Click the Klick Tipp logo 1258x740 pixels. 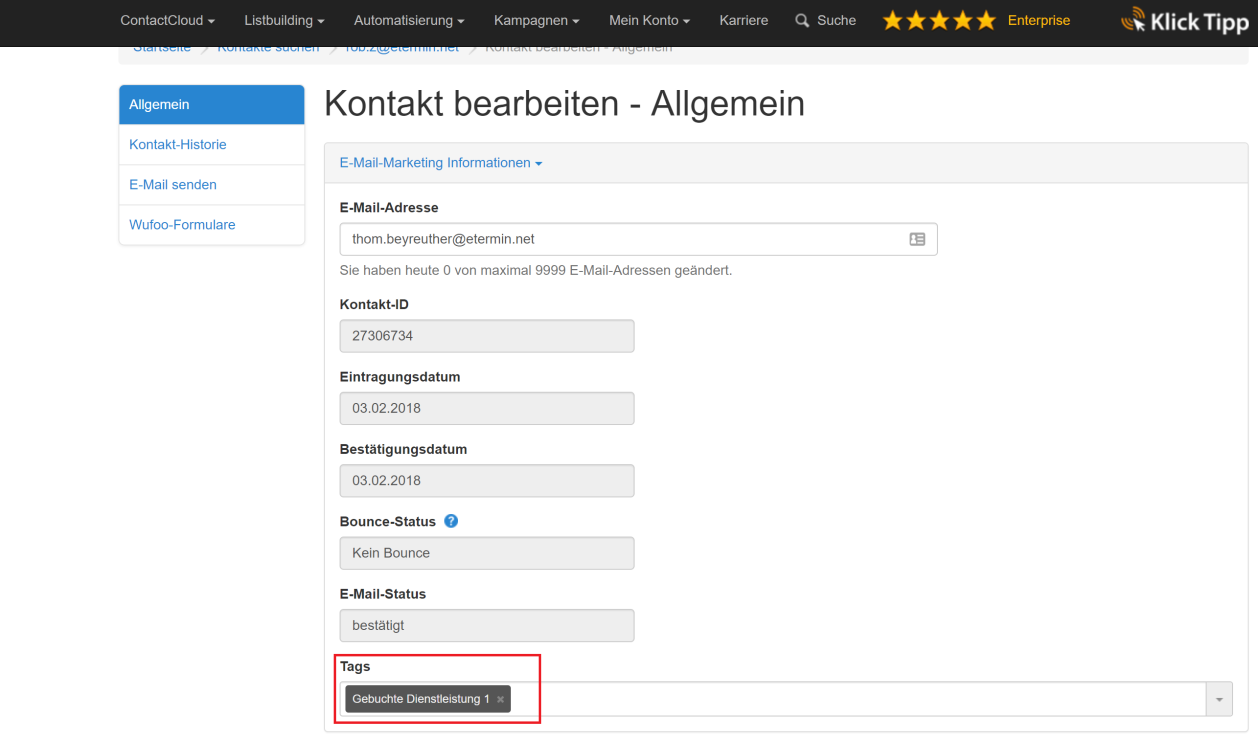click(x=1185, y=21)
